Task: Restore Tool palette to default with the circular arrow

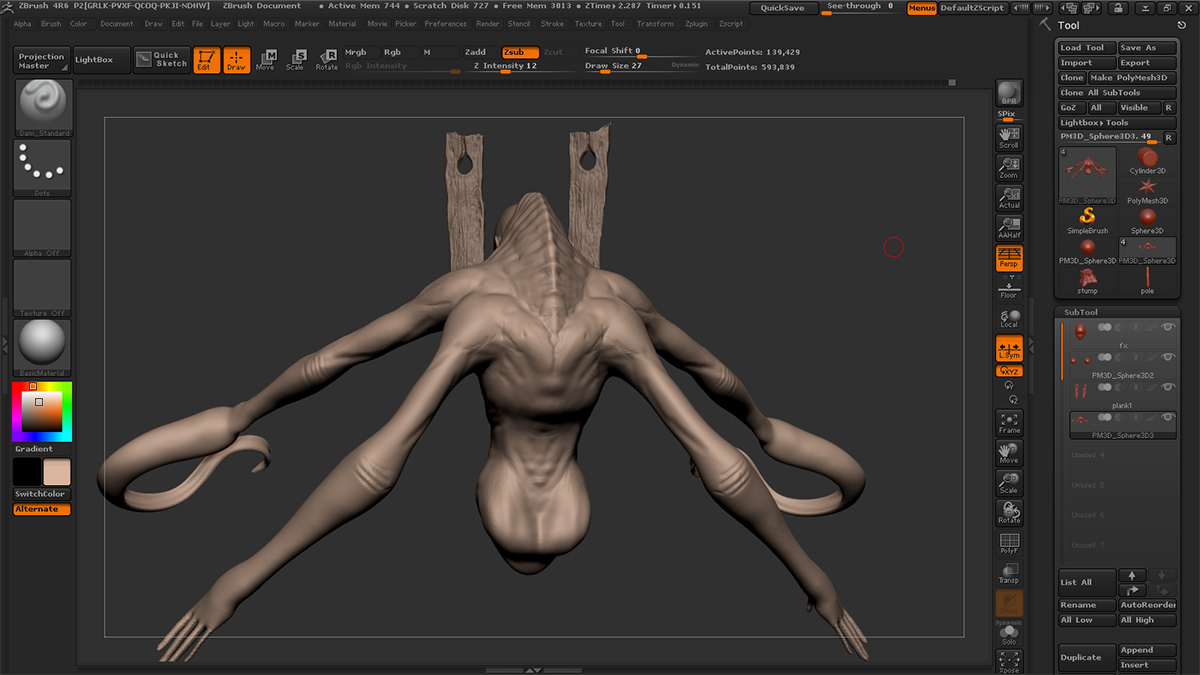Action: click(x=1183, y=24)
